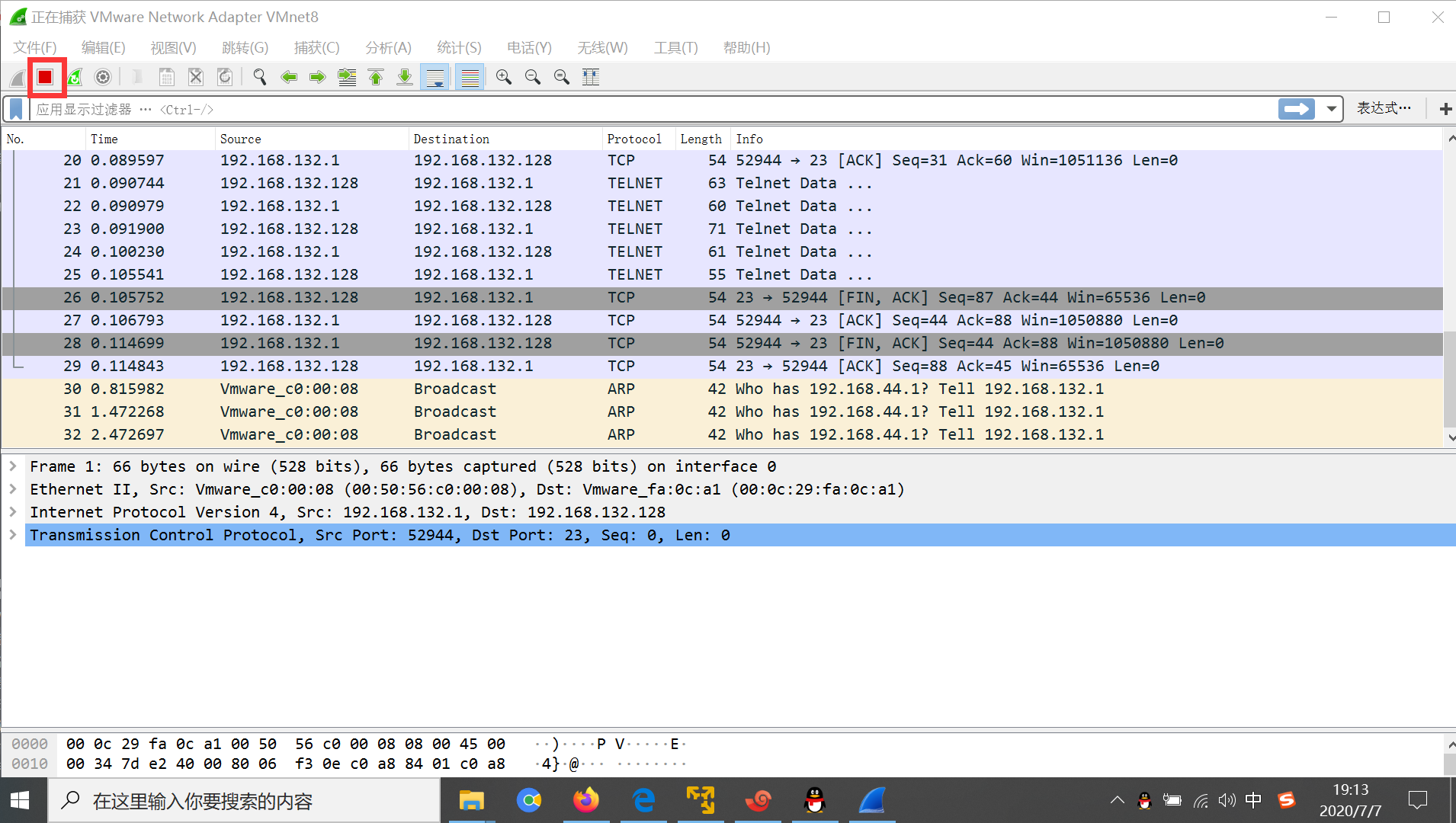Stop the running packet capture
This screenshot has height=823, width=1456.
[46, 76]
